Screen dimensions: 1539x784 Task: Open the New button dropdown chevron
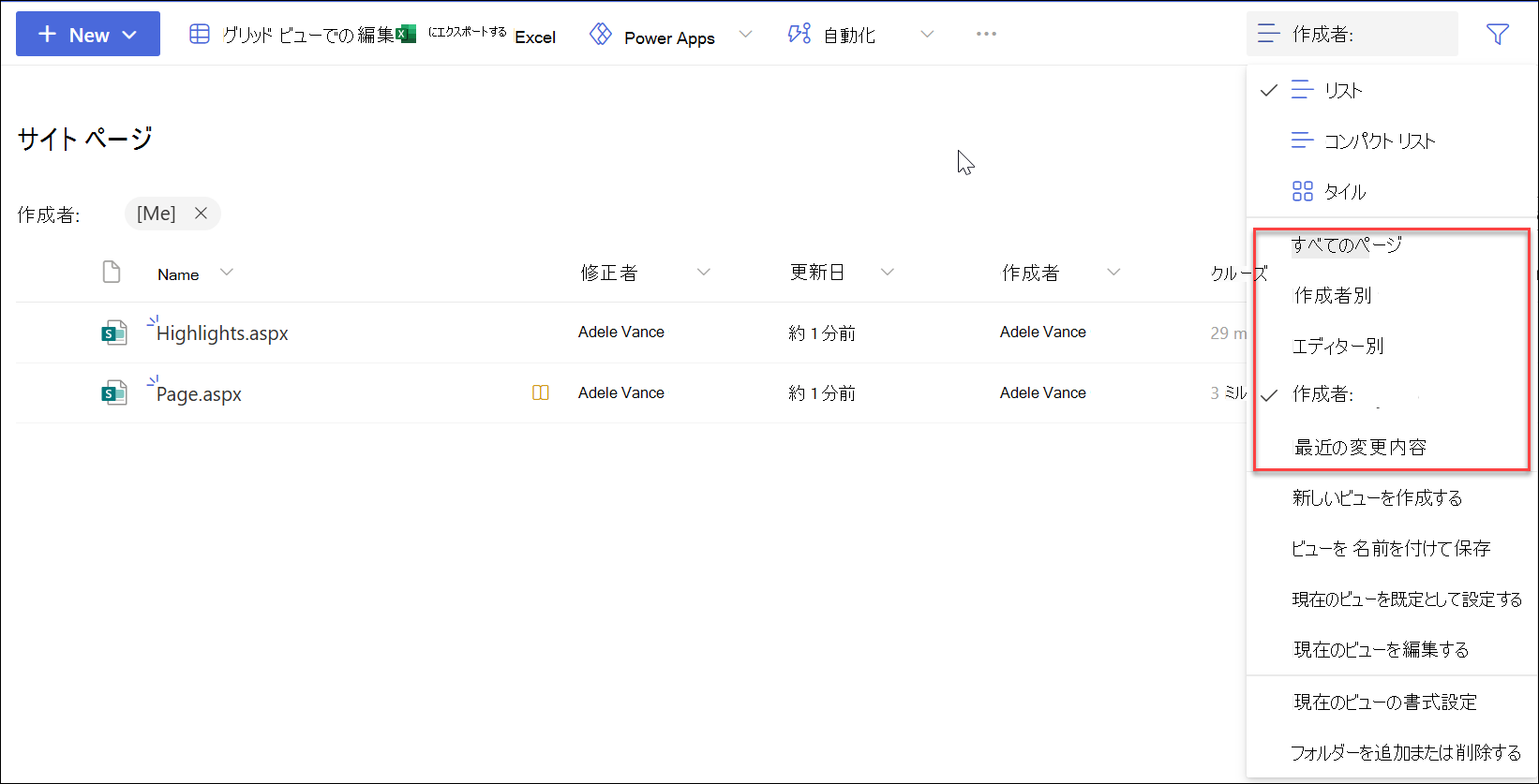tap(129, 36)
